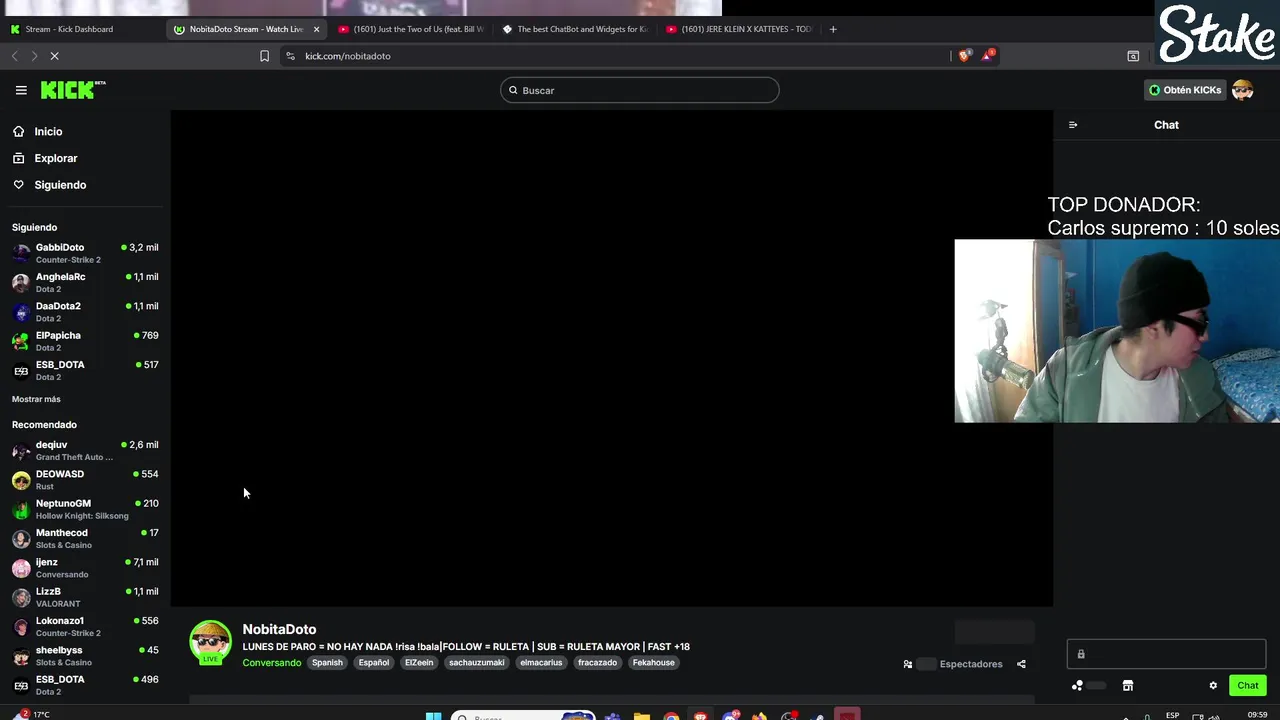Open deqiuv recommended channel

(85, 450)
